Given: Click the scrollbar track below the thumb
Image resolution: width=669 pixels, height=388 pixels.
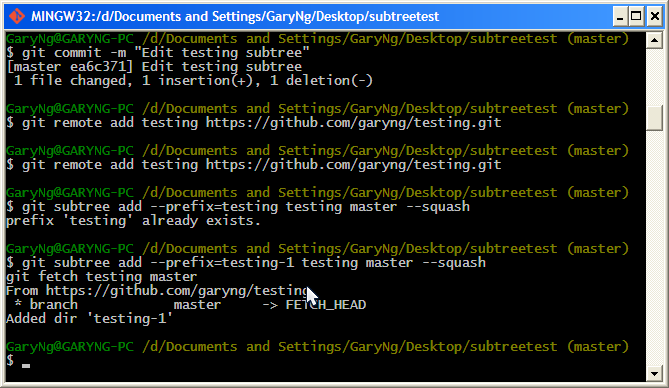Looking at the screenshot, I should click(x=654, y=248).
